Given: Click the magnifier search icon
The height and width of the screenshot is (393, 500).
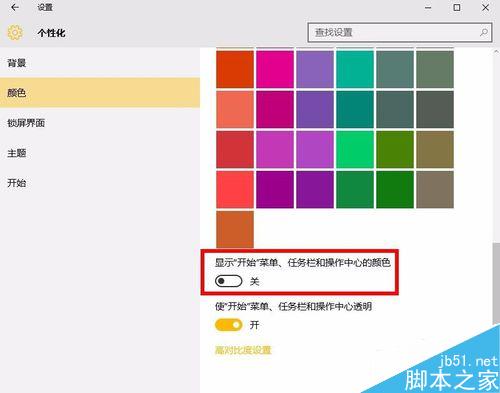Looking at the screenshot, I should (x=484, y=32).
